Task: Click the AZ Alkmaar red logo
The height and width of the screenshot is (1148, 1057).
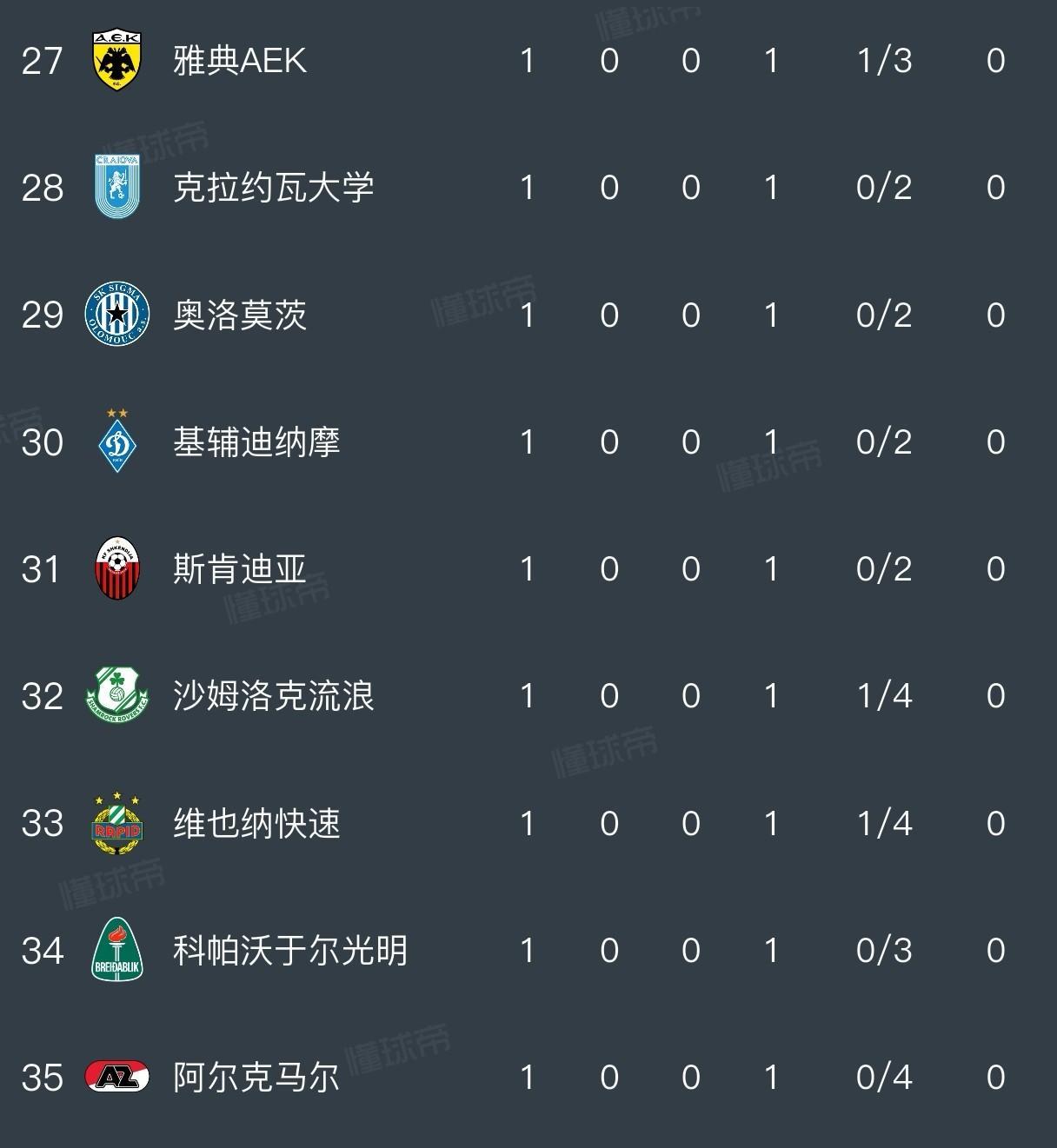Action: (x=116, y=1077)
